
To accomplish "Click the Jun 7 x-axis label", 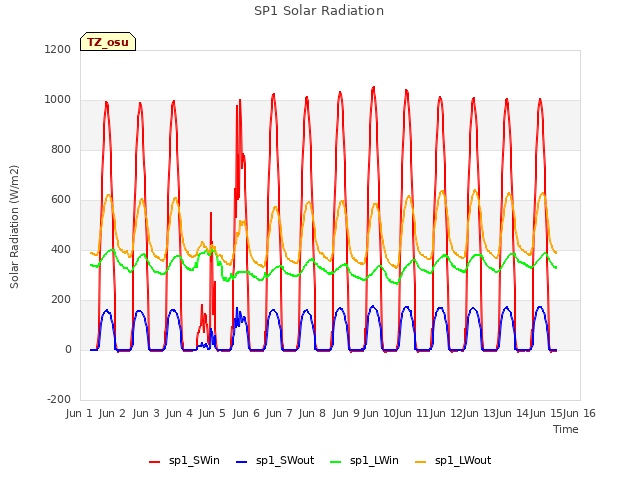I will (x=279, y=413).
